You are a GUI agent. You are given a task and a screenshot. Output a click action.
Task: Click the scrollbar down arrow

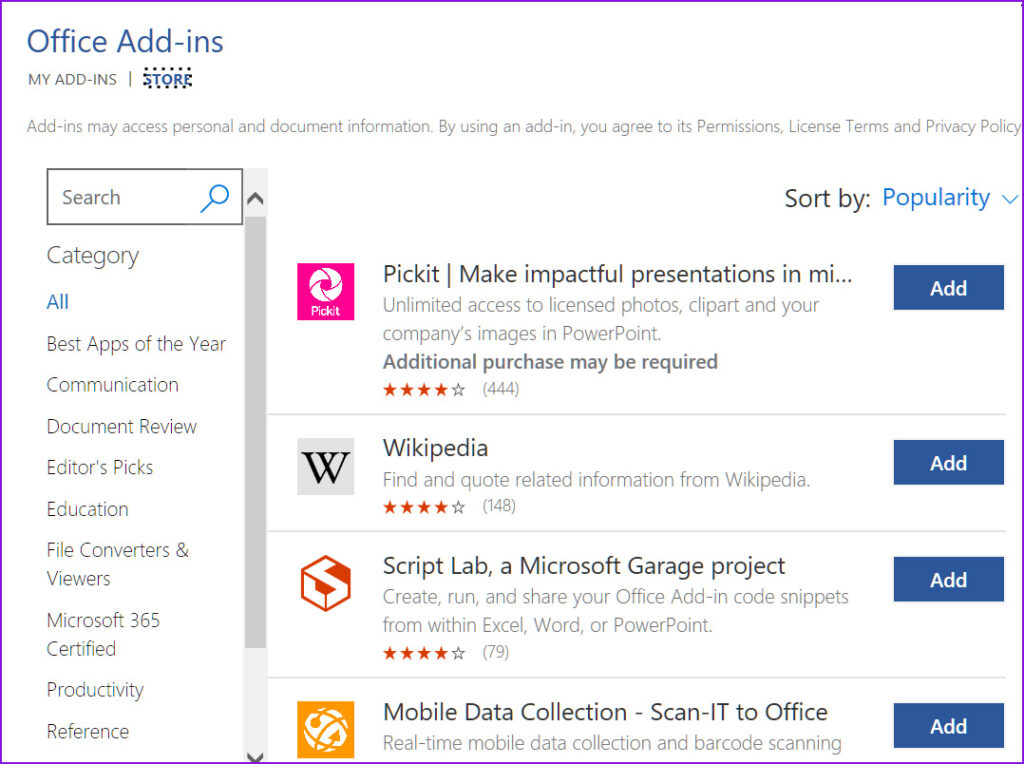256,752
